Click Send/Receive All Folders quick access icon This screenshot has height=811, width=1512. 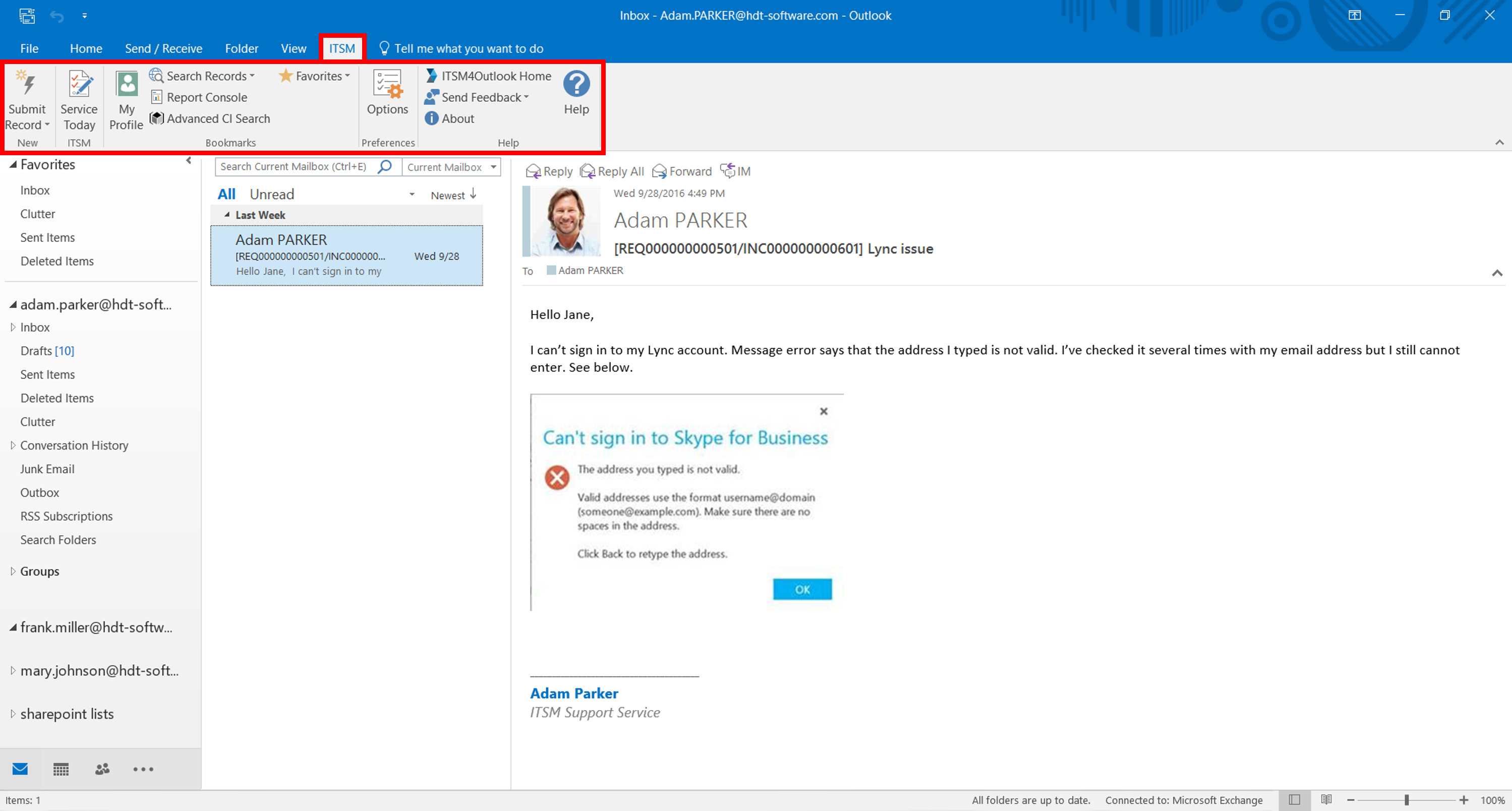(x=27, y=16)
